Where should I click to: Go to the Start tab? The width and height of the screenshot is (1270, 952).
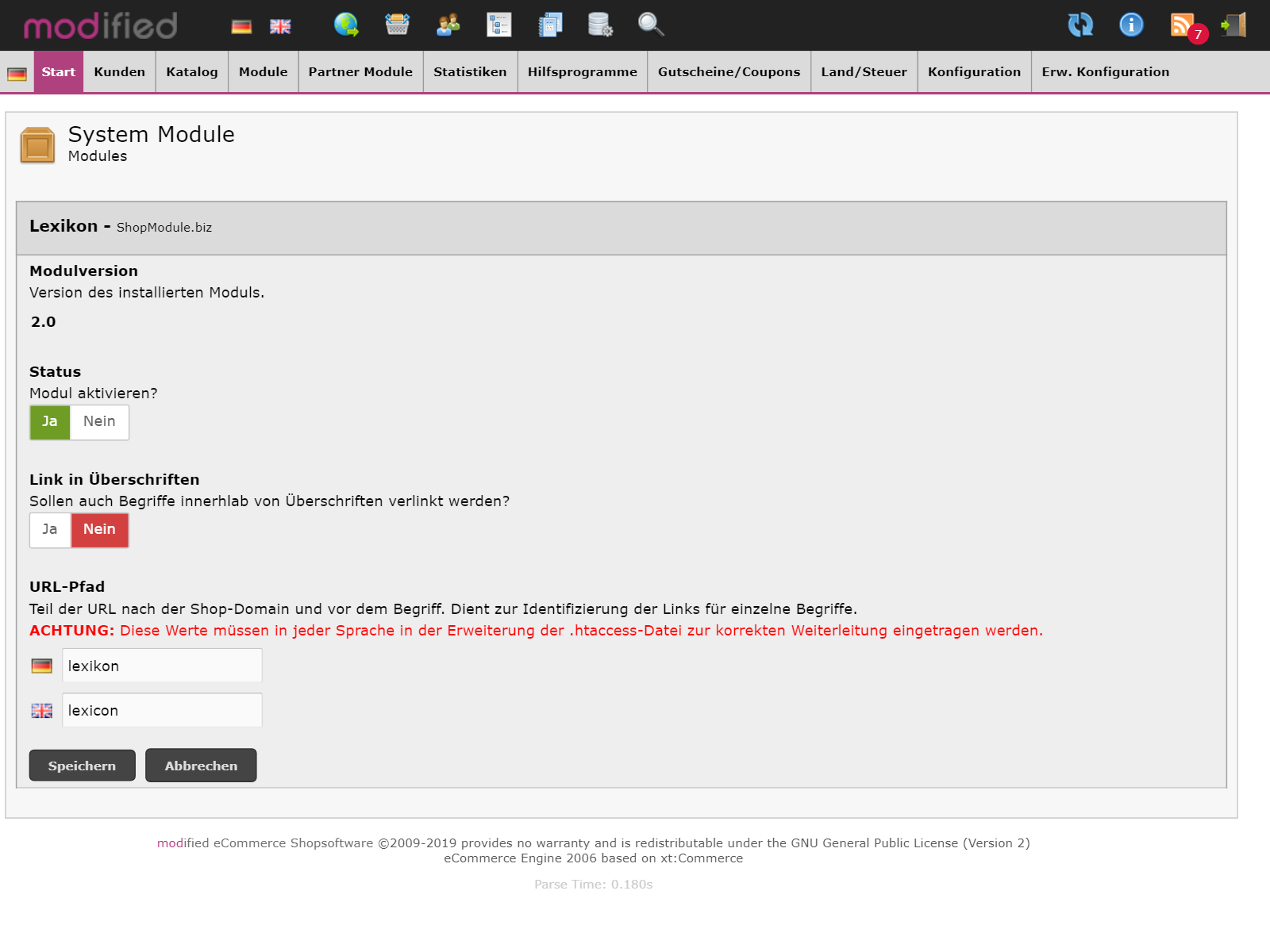point(58,72)
